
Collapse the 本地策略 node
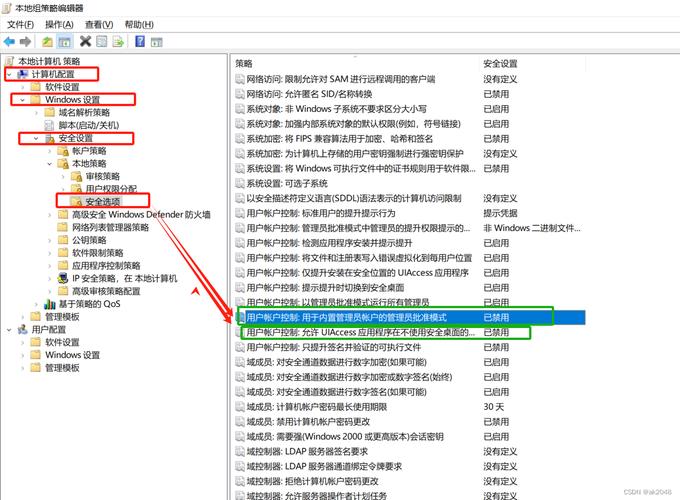pyautogui.click(x=50, y=163)
